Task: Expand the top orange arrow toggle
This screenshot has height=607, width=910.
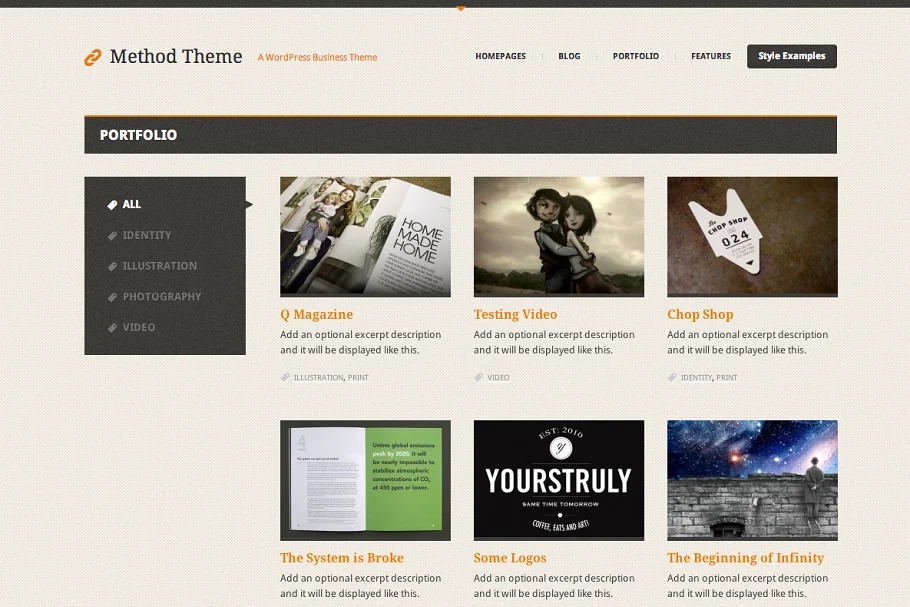Action: 460,8
